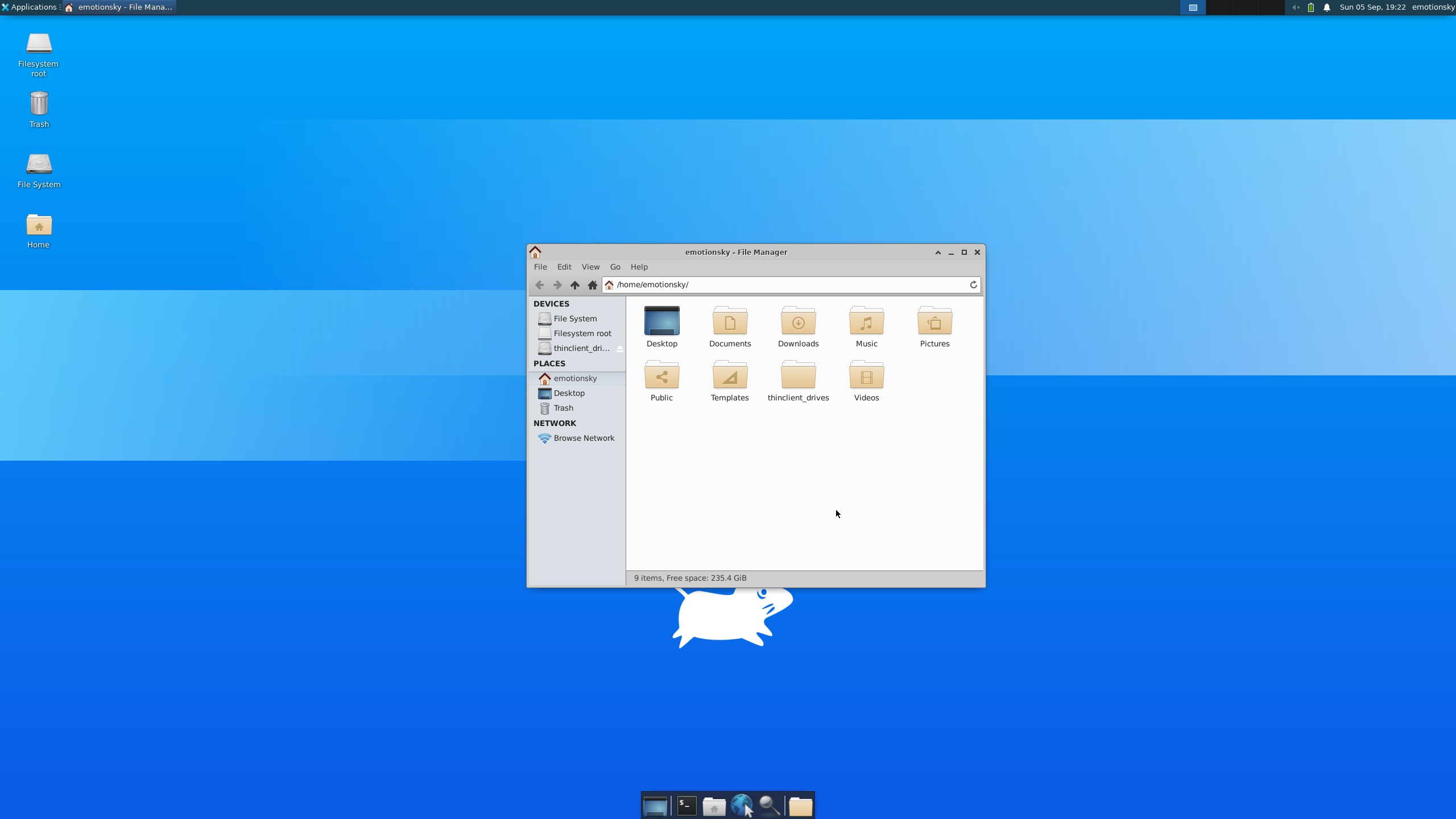
Task: Navigate back using the back arrow
Action: click(539, 284)
